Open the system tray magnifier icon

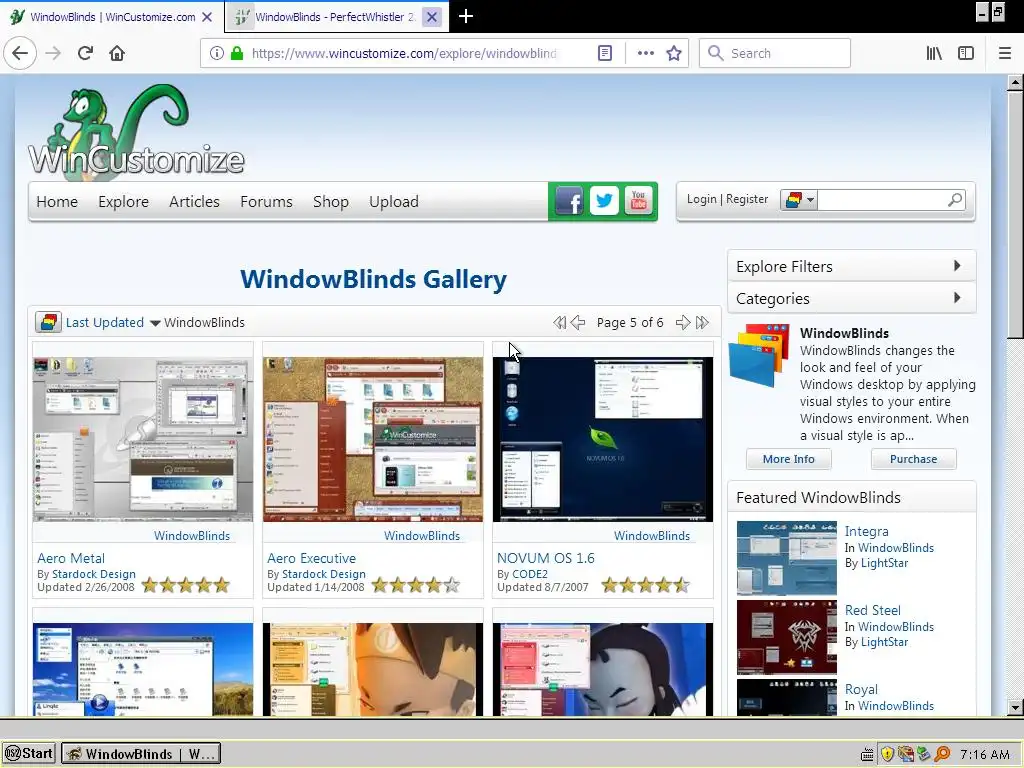[942, 754]
